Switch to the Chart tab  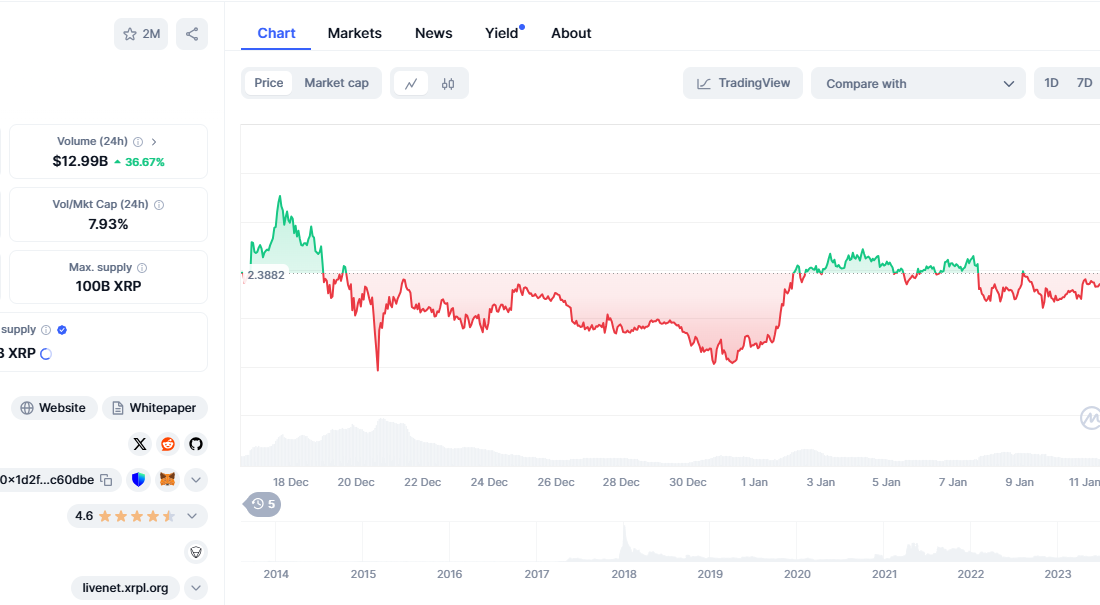(x=276, y=33)
